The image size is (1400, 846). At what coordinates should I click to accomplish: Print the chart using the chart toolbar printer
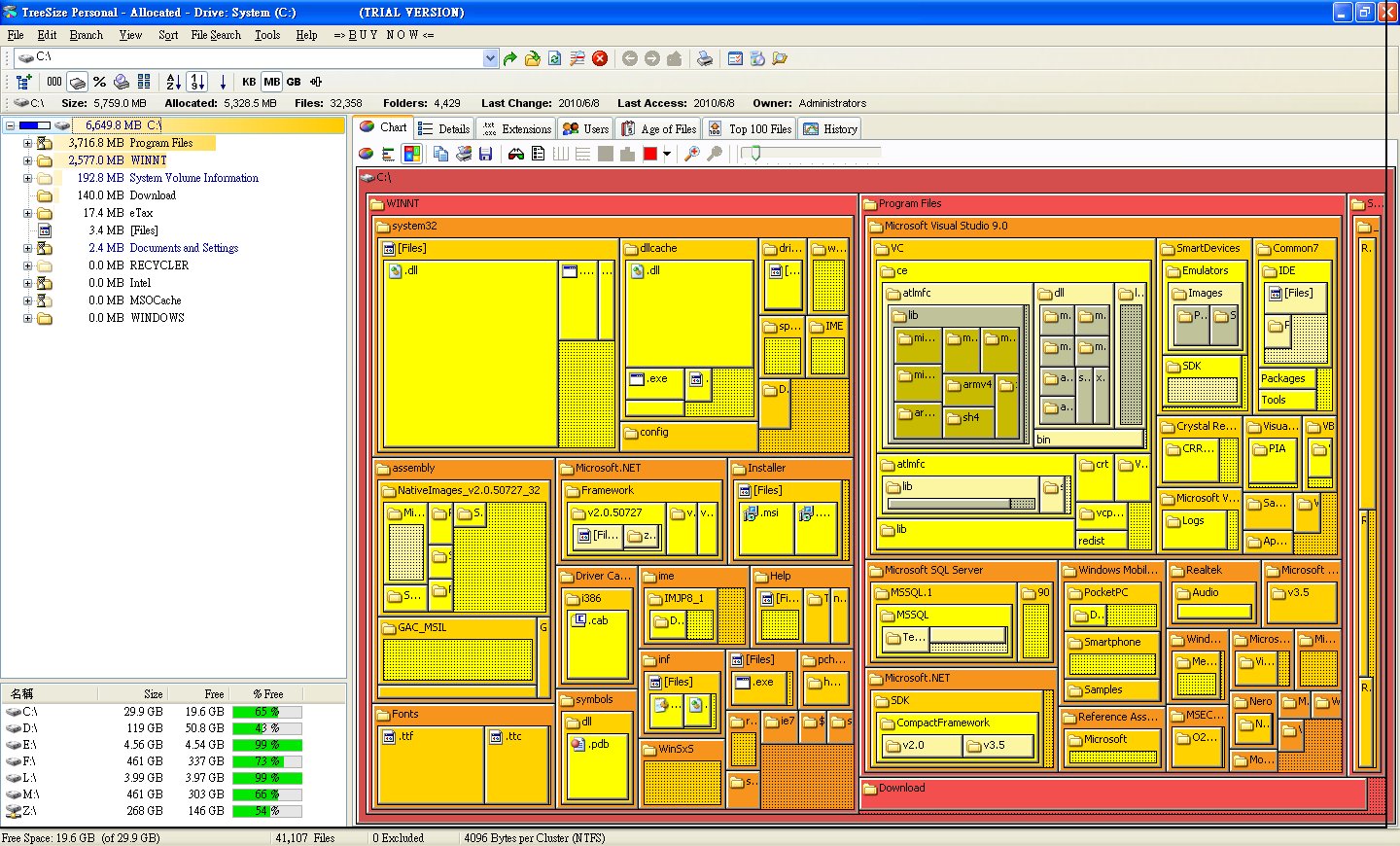click(x=464, y=154)
